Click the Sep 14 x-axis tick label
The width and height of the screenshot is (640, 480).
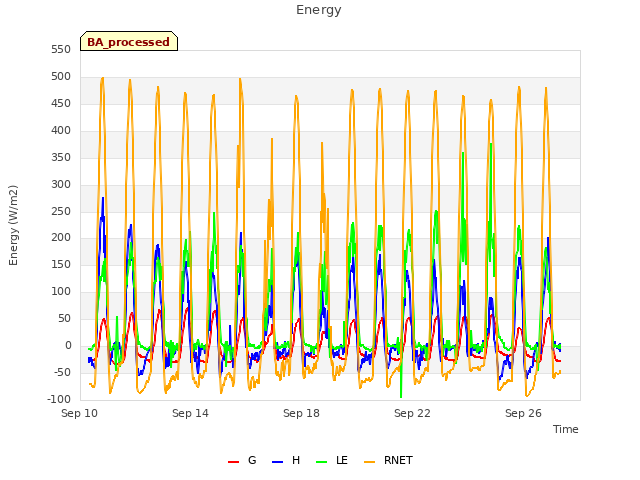tap(190, 413)
